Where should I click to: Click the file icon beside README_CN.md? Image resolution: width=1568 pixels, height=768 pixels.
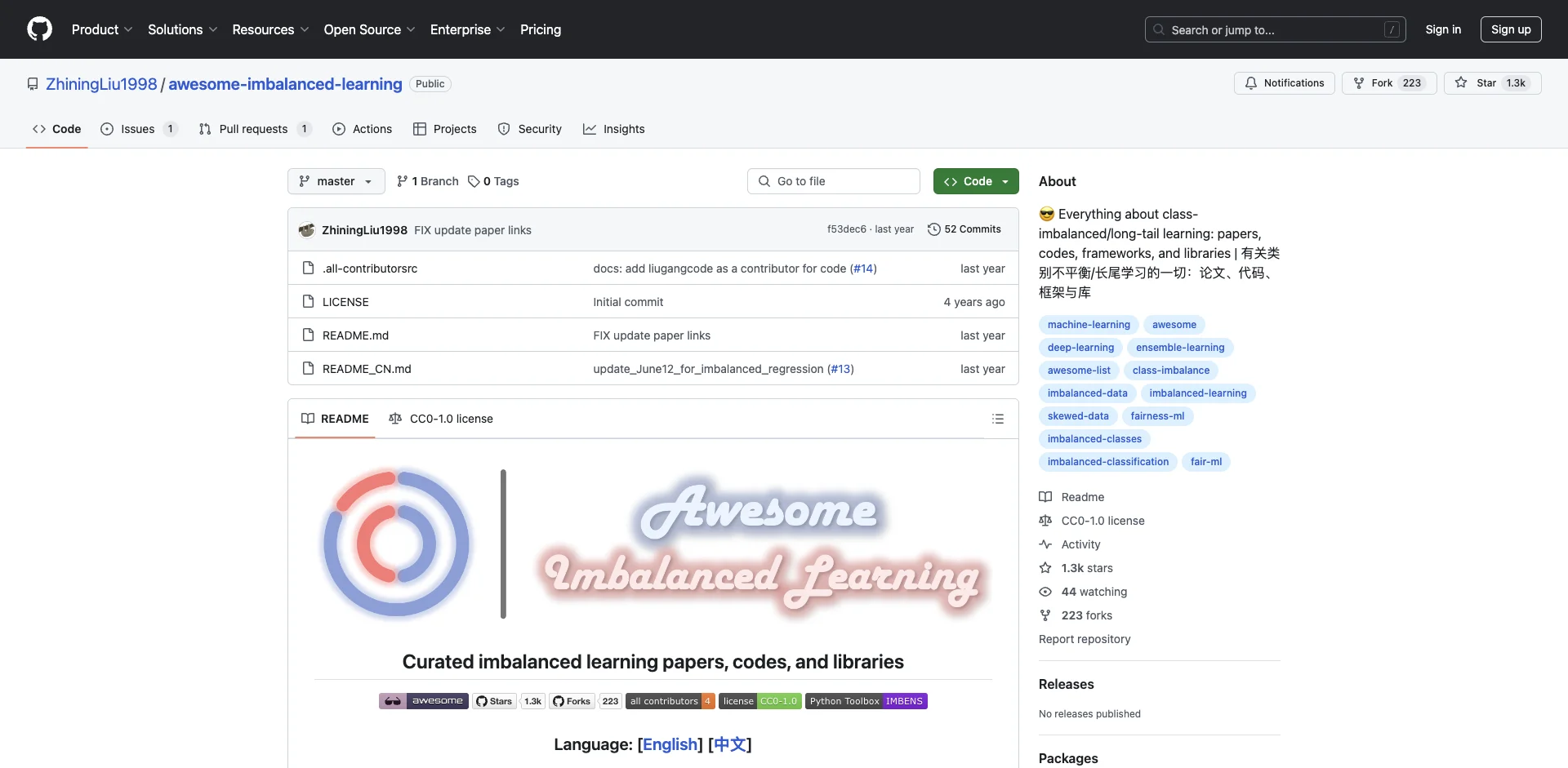[x=308, y=368]
